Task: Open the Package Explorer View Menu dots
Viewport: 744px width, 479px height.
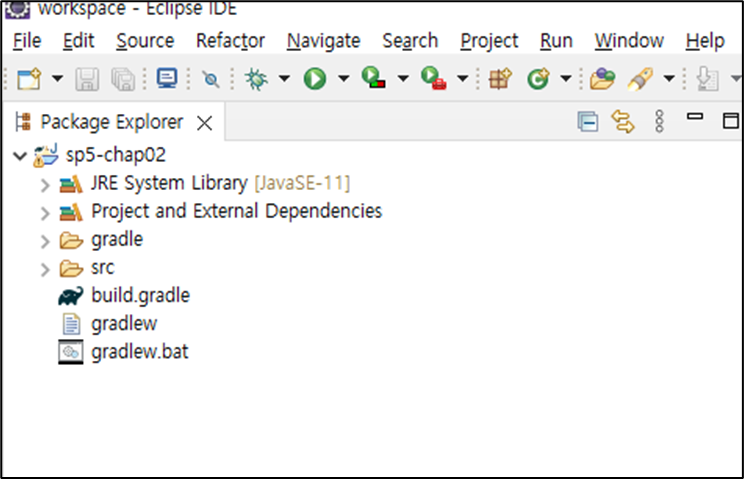Action: pyautogui.click(x=659, y=122)
